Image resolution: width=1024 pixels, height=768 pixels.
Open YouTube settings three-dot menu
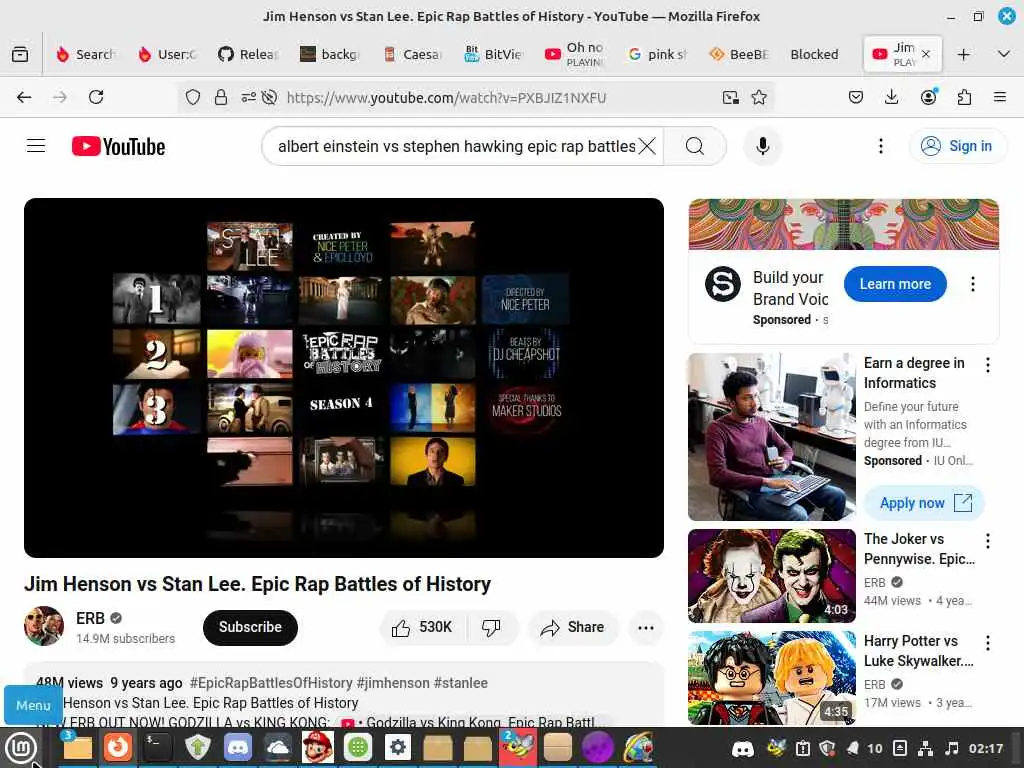pyautogui.click(x=880, y=146)
